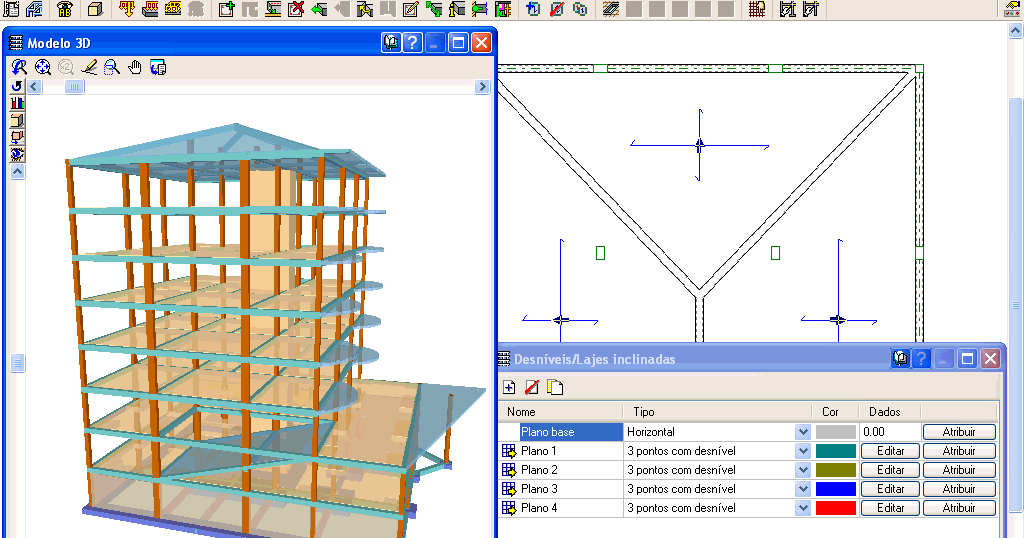Screen dimensions: 1024x538
Task: Click the copy plane icon in Desníveis dialog
Action: coord(555,387)
